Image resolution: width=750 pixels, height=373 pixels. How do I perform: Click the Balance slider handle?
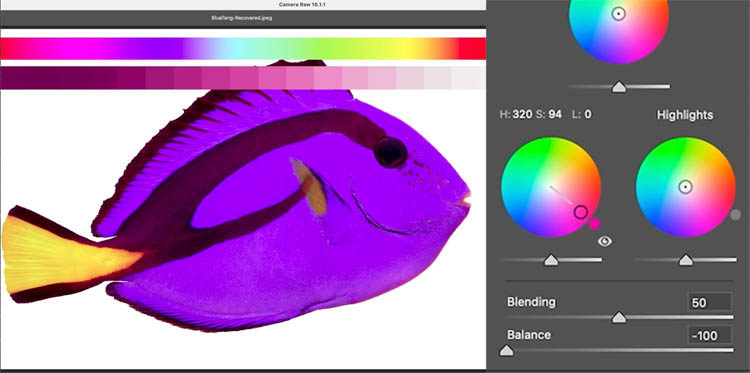pyautogui.click(x=506, y=351)
